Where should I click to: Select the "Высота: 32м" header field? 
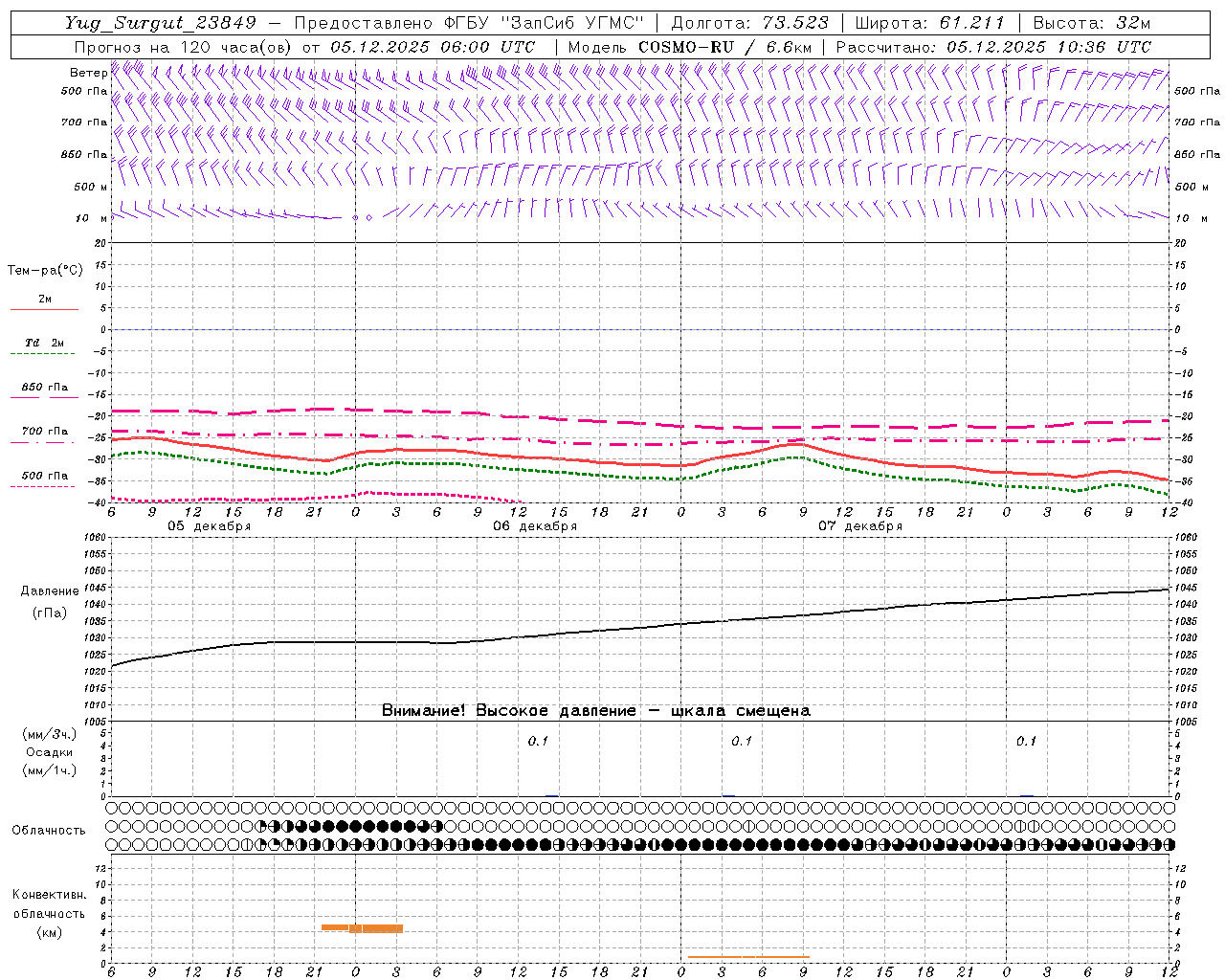coord(1092,23)
